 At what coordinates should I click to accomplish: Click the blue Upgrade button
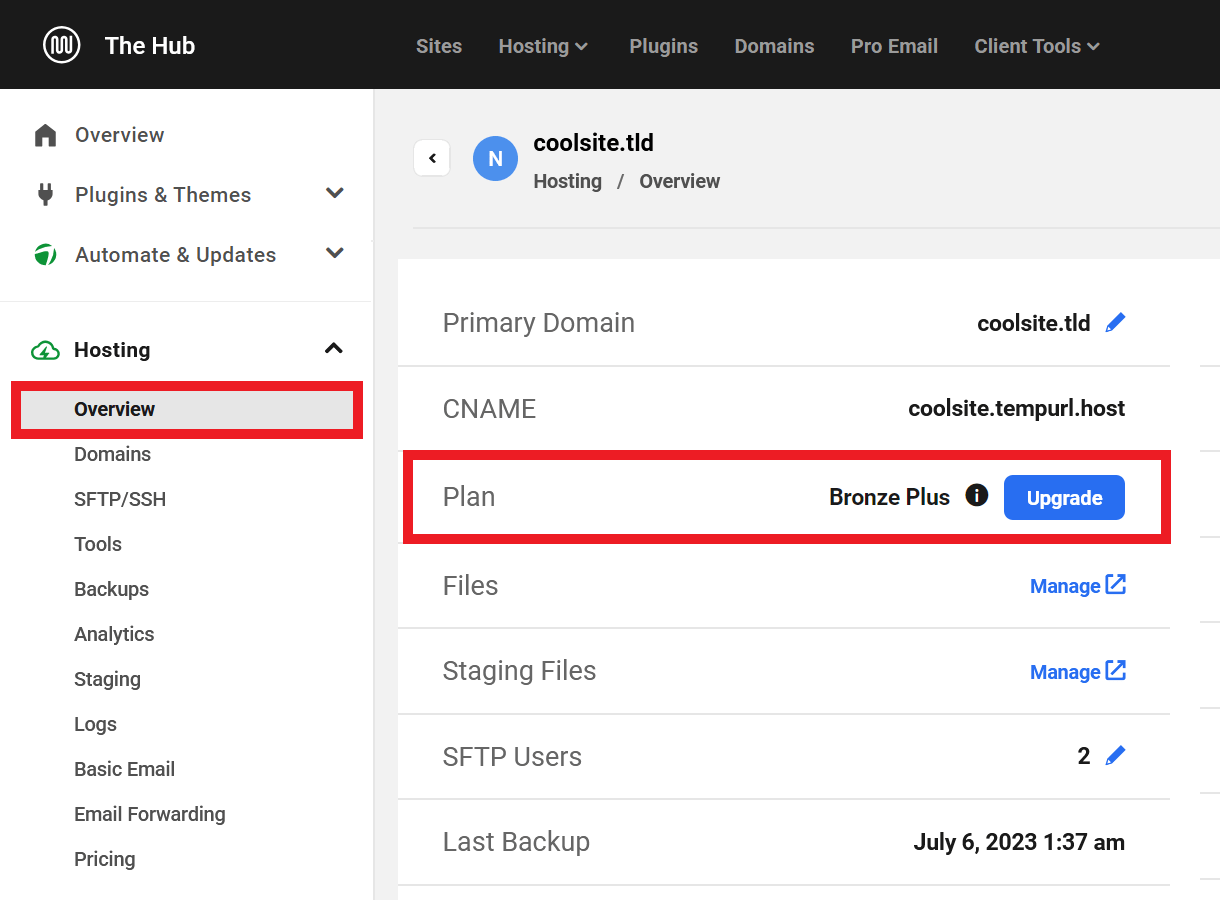(x=1064, y=498)
